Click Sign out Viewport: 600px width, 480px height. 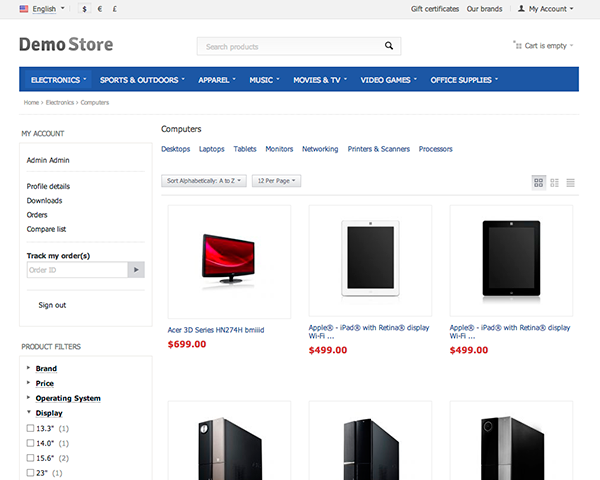[52, 305]
